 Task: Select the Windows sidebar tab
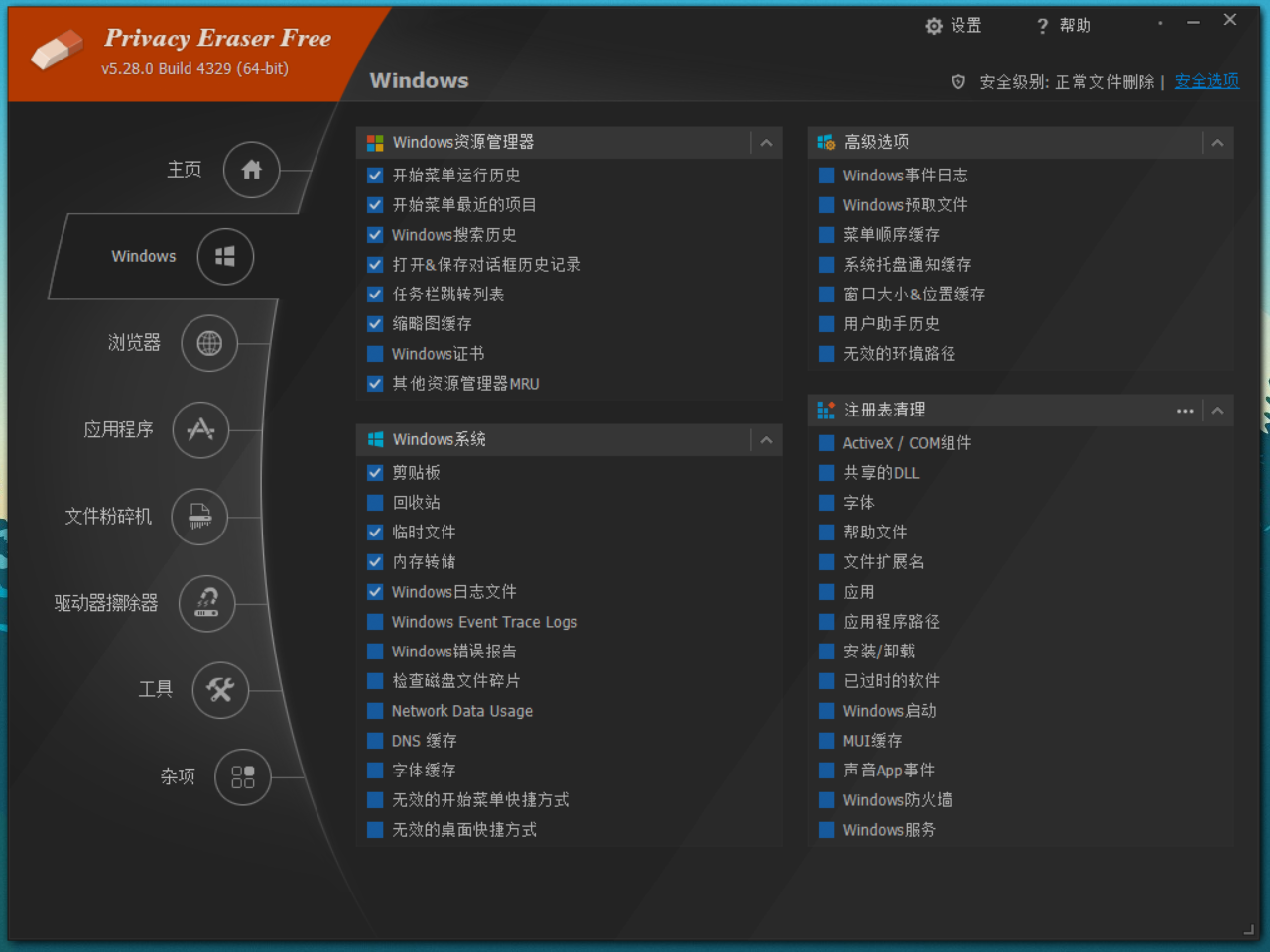pyautogui.click(x=144, y=256)
